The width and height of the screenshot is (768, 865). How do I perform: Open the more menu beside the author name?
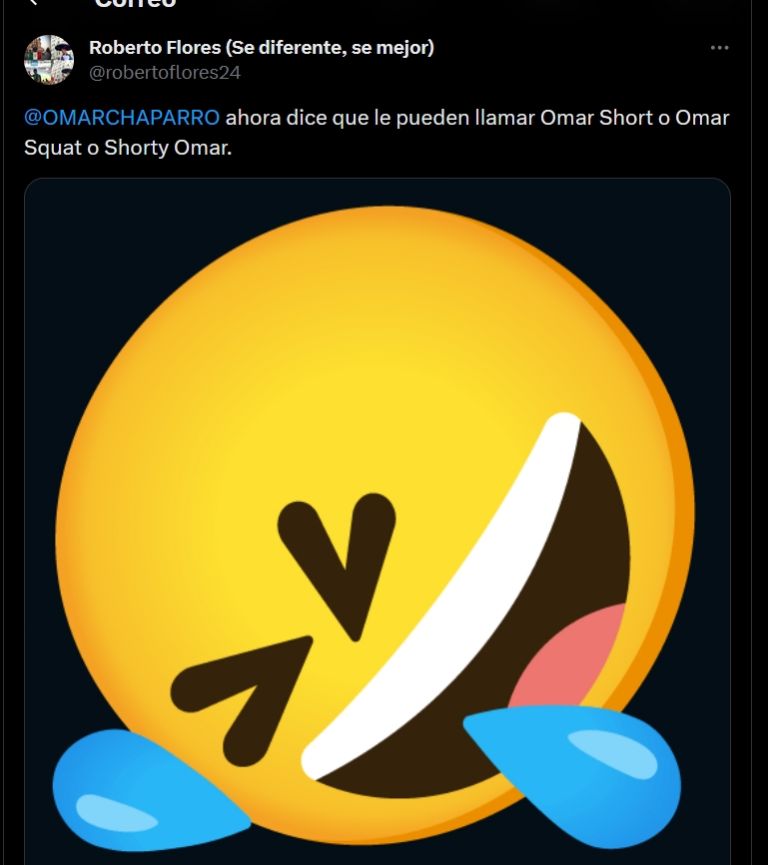pos(719,48)
